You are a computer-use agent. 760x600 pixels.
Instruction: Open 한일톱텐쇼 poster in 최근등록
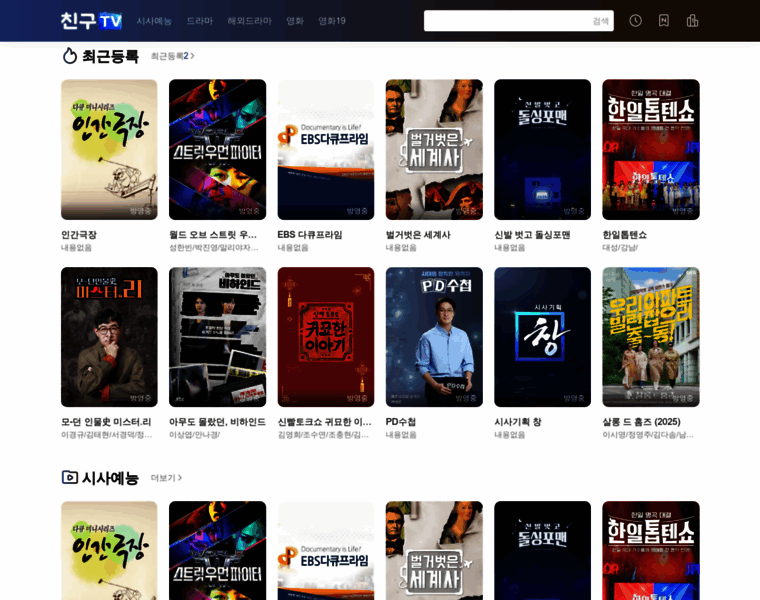pyautogui.click(x=651, y=150)
